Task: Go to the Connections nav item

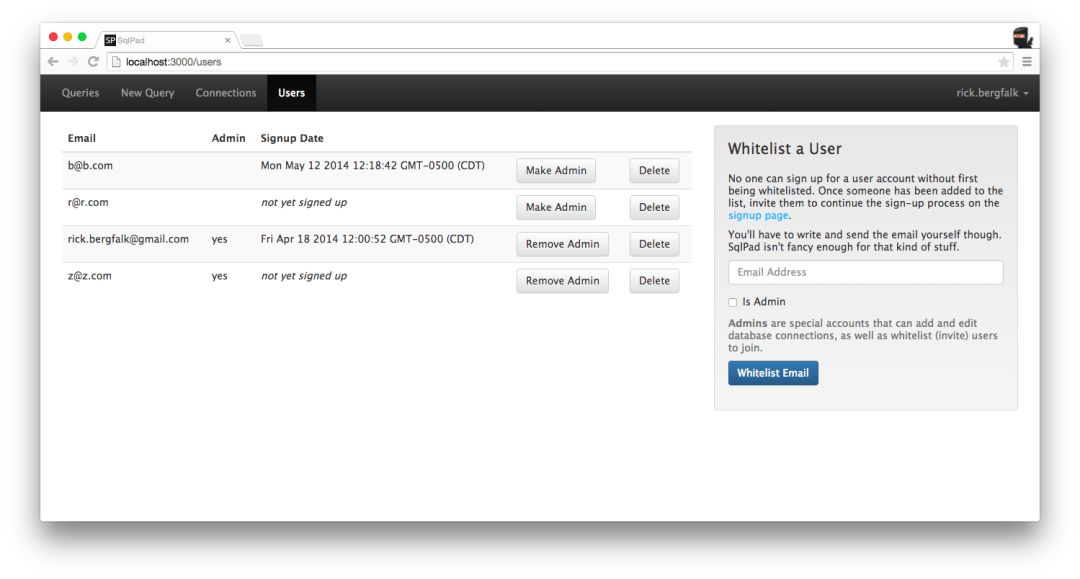Action: click(226, 93)
